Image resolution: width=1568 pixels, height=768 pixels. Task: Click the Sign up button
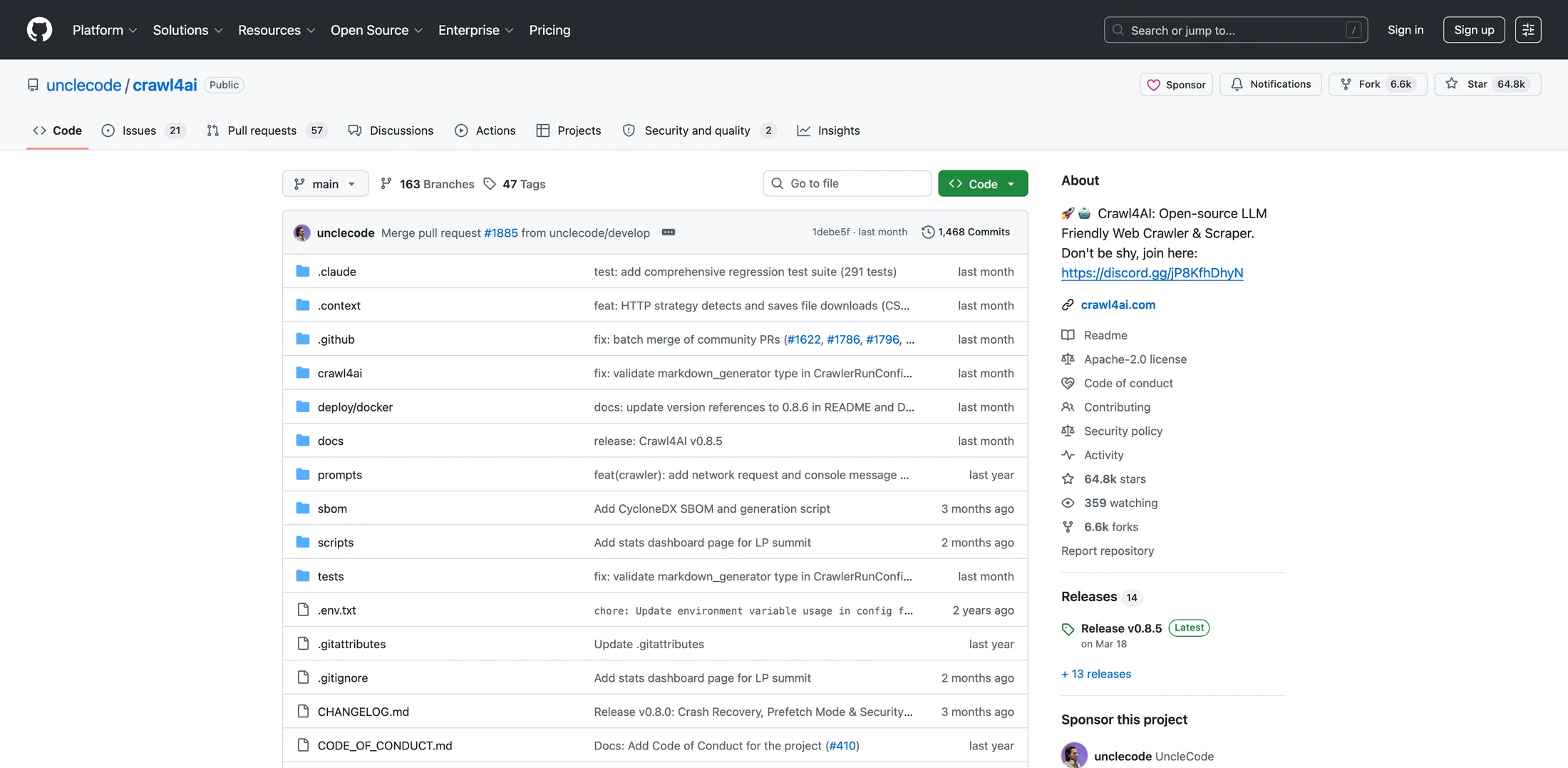1474,30
